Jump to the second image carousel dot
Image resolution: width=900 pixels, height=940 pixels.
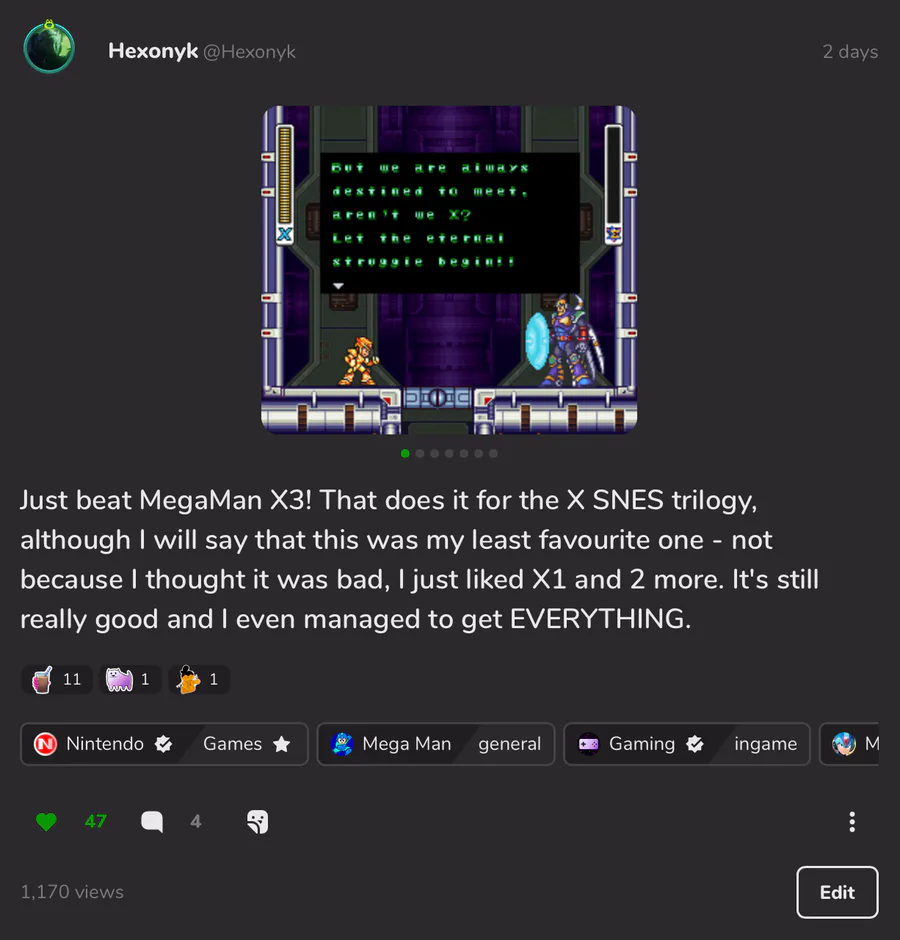[420, 453]
